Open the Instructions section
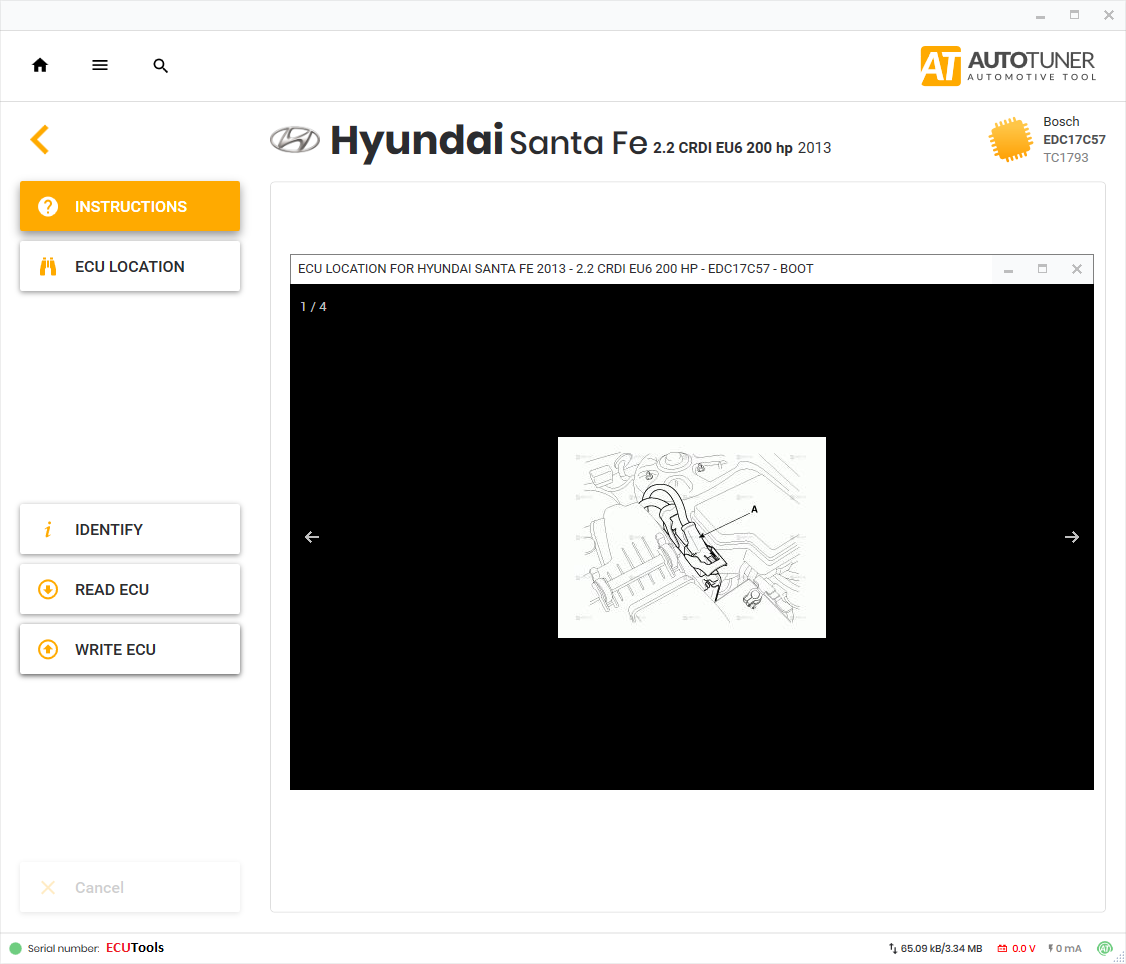The image size is (1126, 964). click(x=130, y=207)
